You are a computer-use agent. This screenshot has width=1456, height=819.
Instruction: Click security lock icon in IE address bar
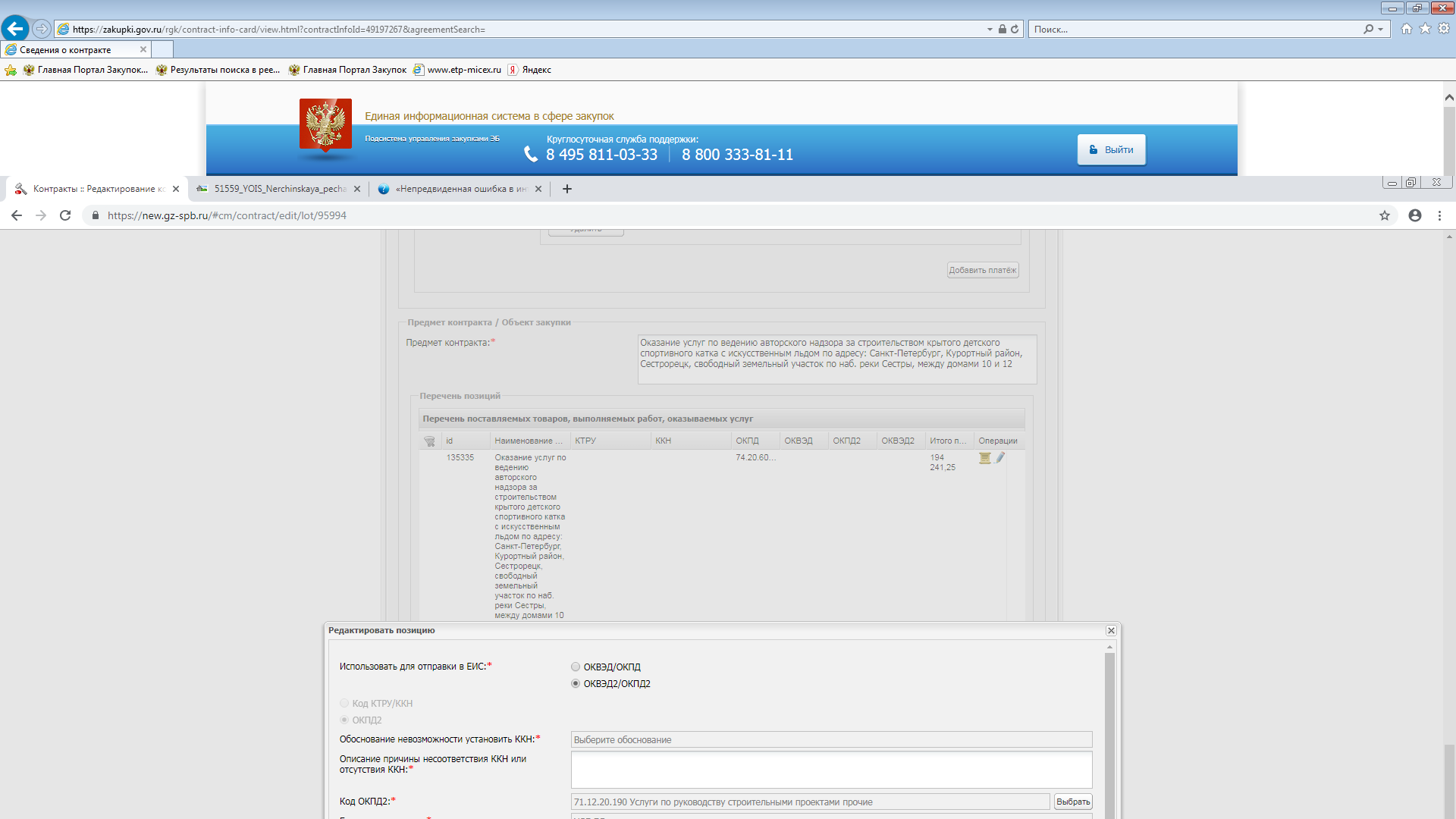1003,30
